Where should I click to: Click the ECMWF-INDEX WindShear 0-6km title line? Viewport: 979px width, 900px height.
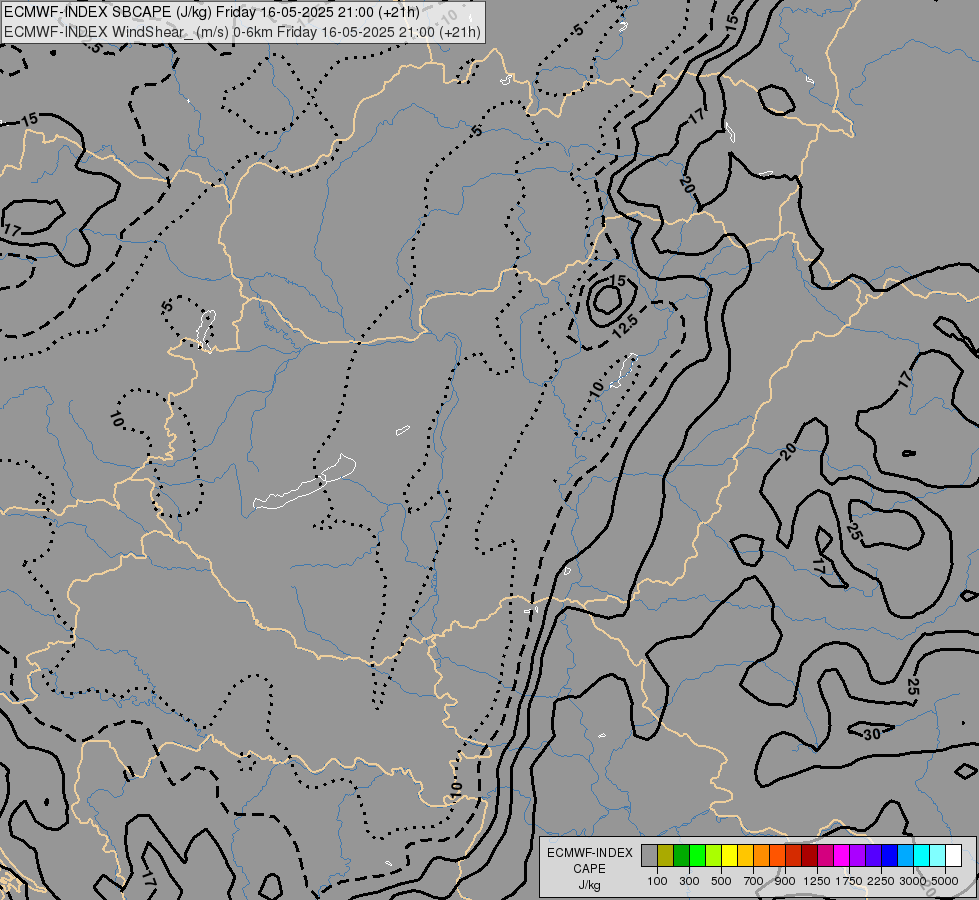[242, 31]
